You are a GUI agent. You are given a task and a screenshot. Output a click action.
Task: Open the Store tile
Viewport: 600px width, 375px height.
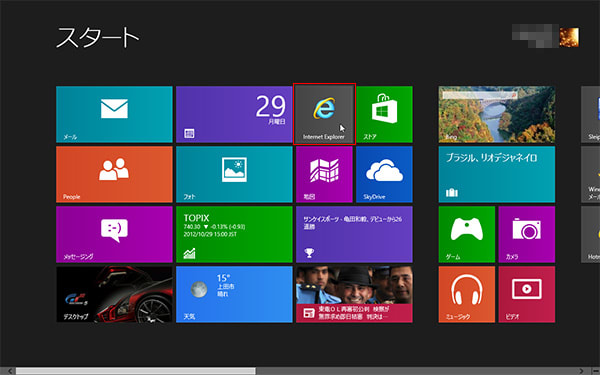pos(384,114)
